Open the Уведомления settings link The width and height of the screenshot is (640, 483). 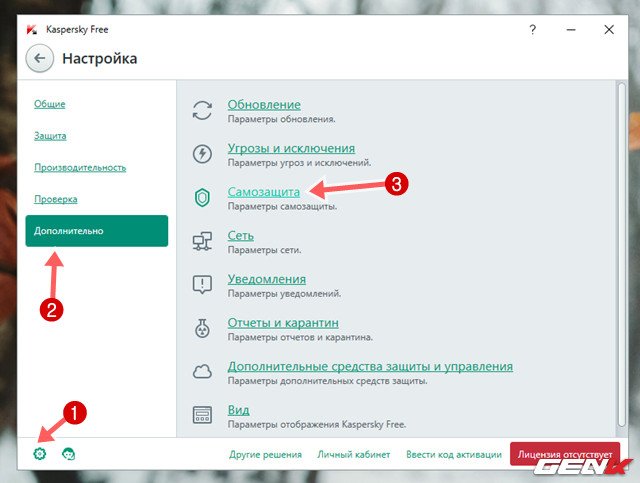point(267,279)
